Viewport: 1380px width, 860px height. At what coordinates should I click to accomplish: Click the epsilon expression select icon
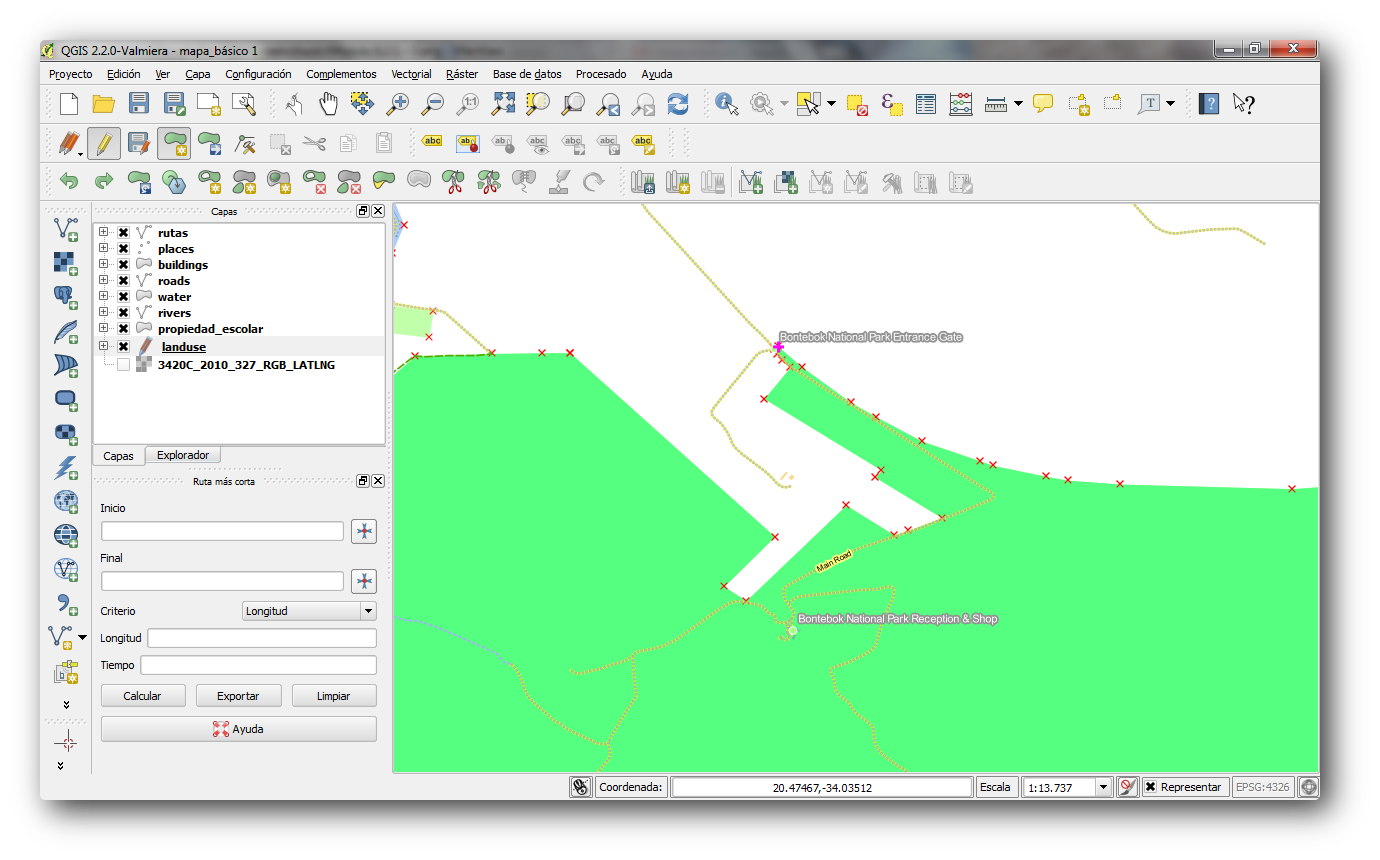click(x=891, y=103)
